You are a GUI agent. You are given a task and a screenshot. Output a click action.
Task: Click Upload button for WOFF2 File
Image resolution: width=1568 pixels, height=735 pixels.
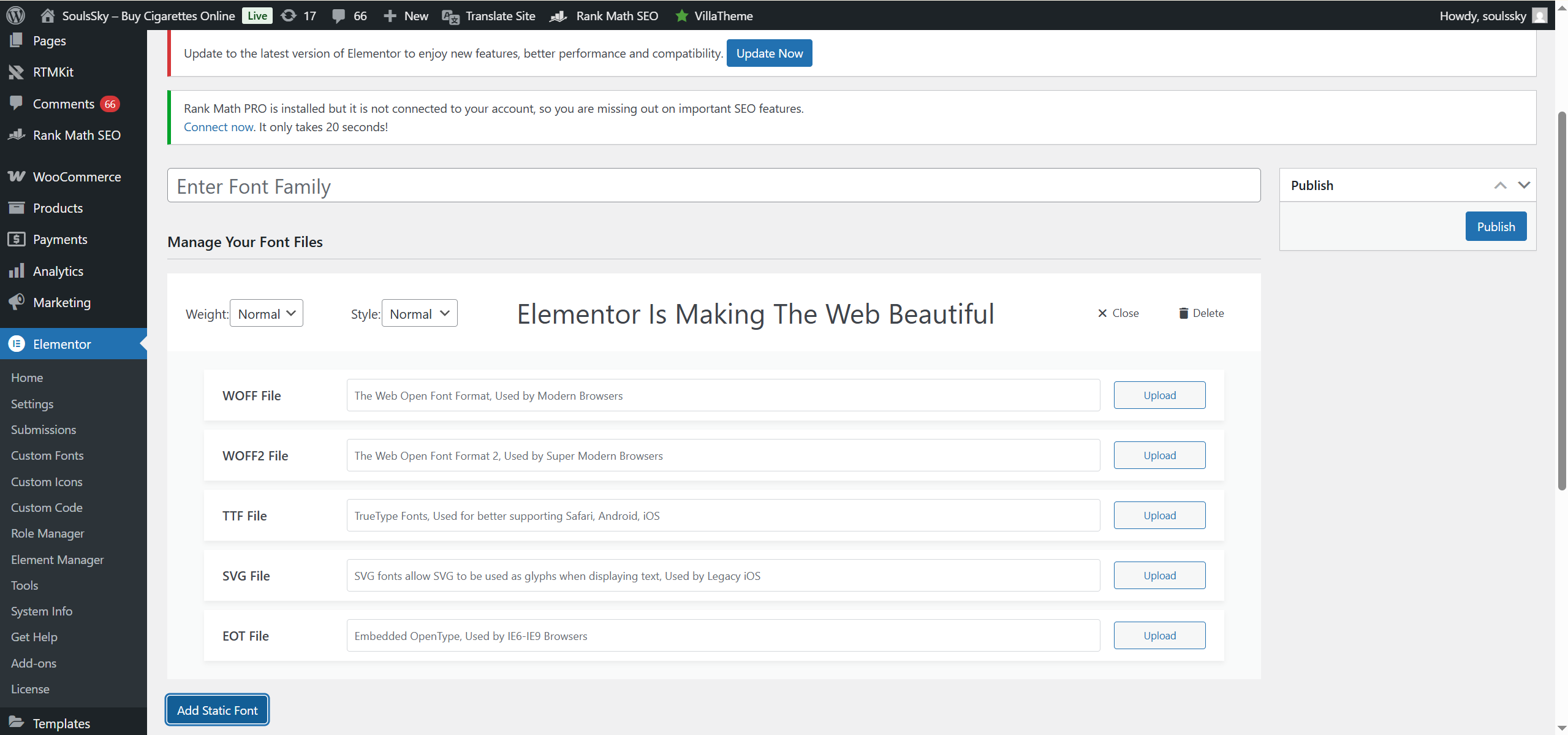click(1159, 455)
